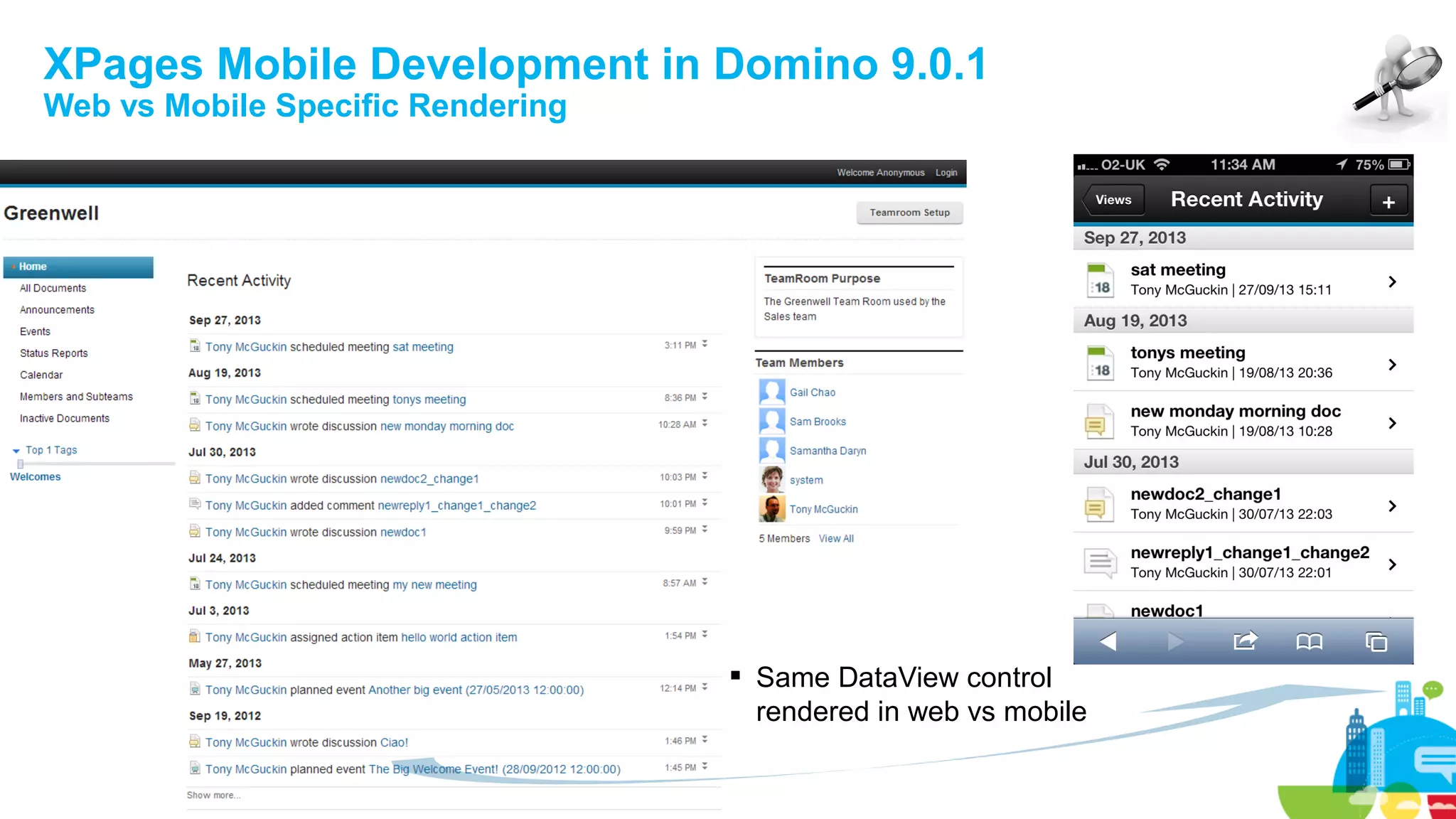The image size is (1456, 819).
Task: Click Samantha Daryn member name
Action: [x=828, y=451]
